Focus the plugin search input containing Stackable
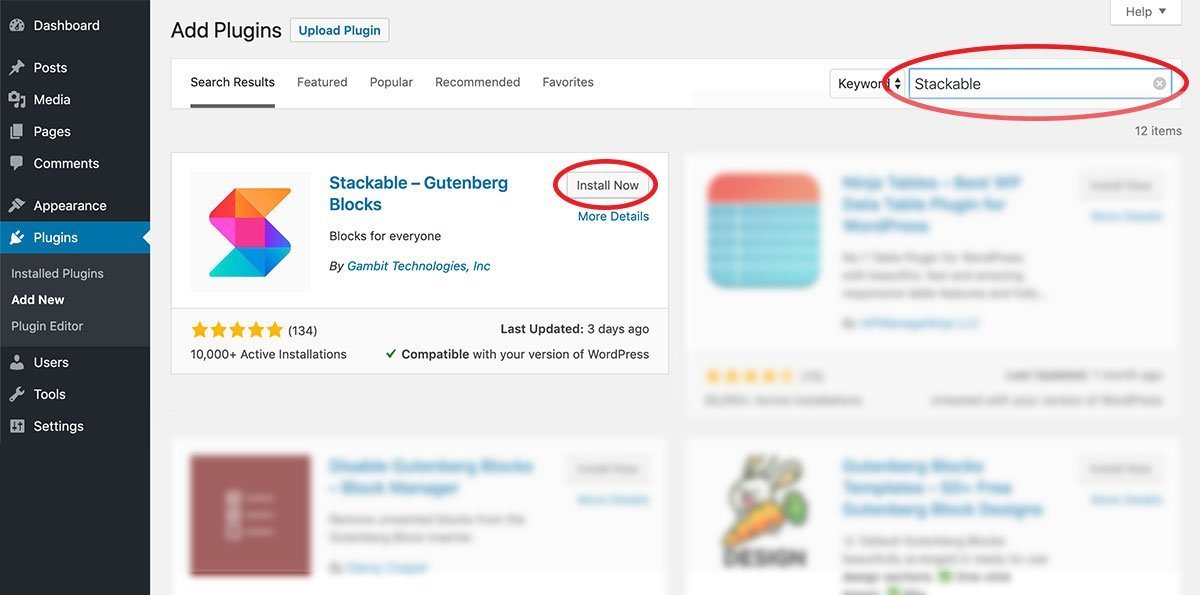Image resolution: width=1200 pixels, height=595 pixels. [1040, 84]
